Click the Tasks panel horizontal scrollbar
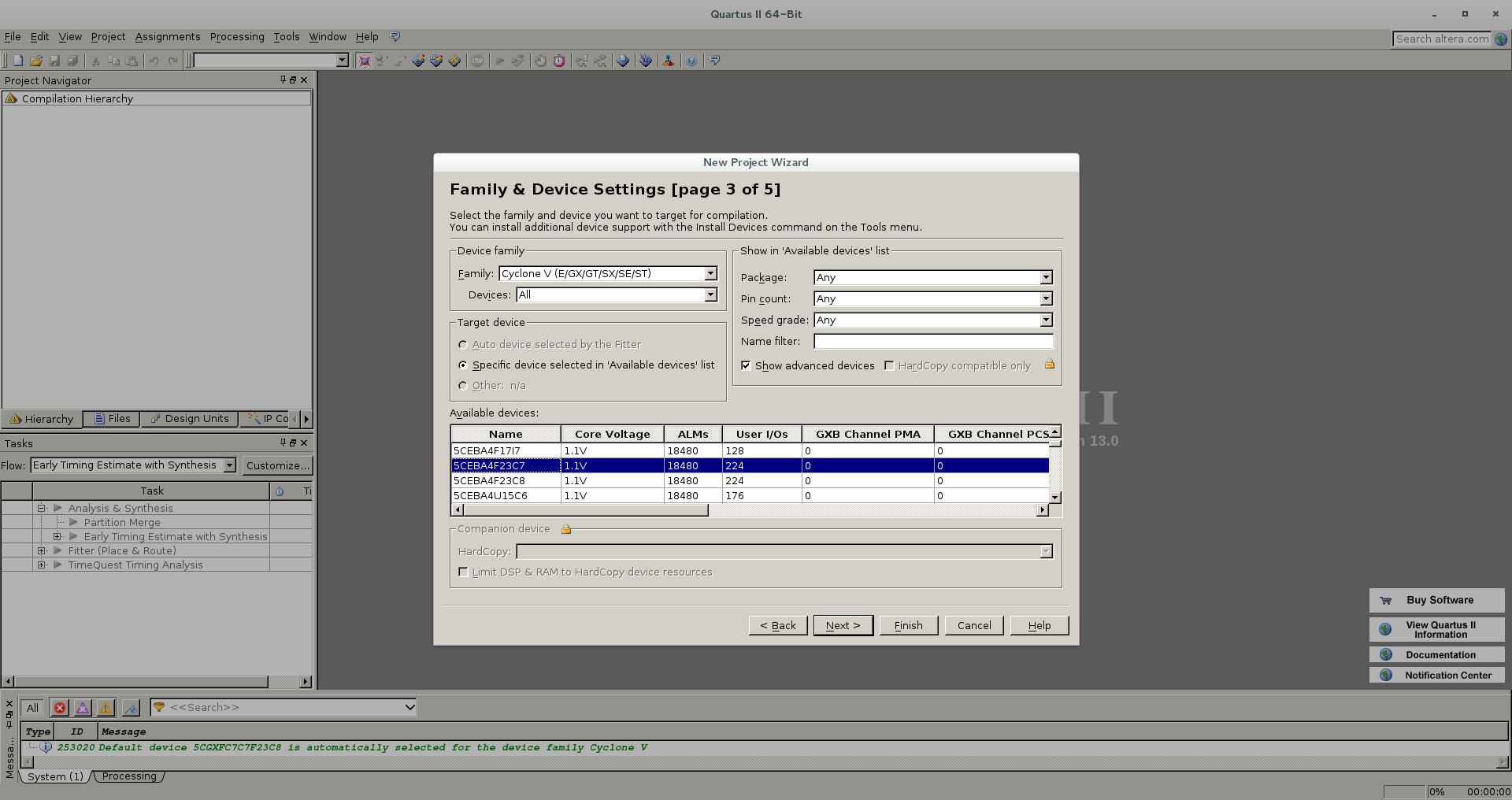 pos(142,681)
